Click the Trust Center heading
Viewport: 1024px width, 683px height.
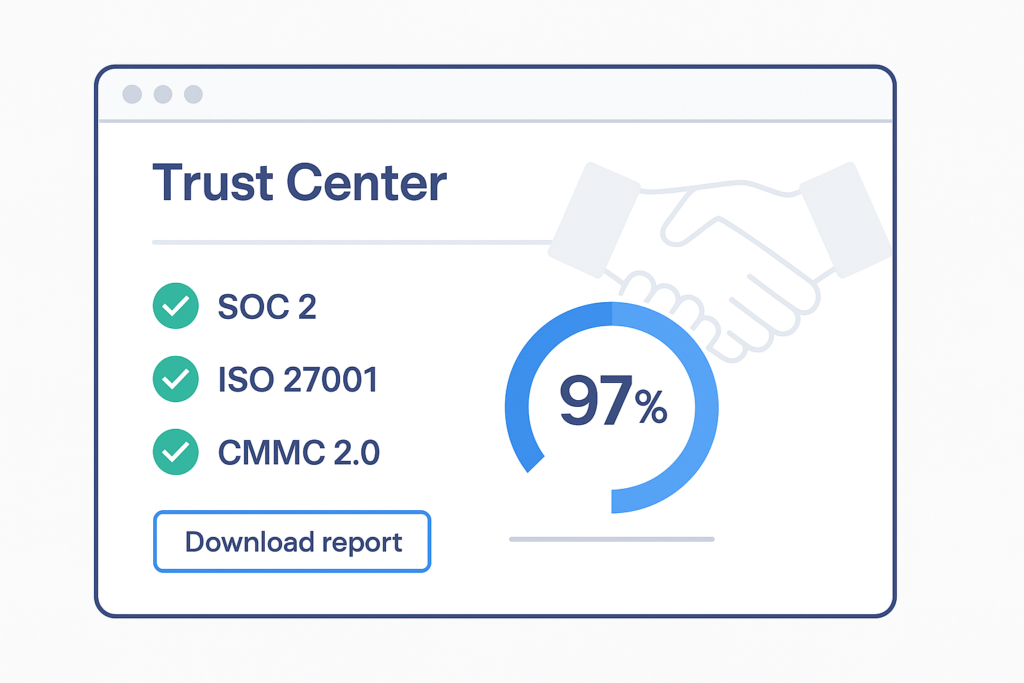[299, 184]
